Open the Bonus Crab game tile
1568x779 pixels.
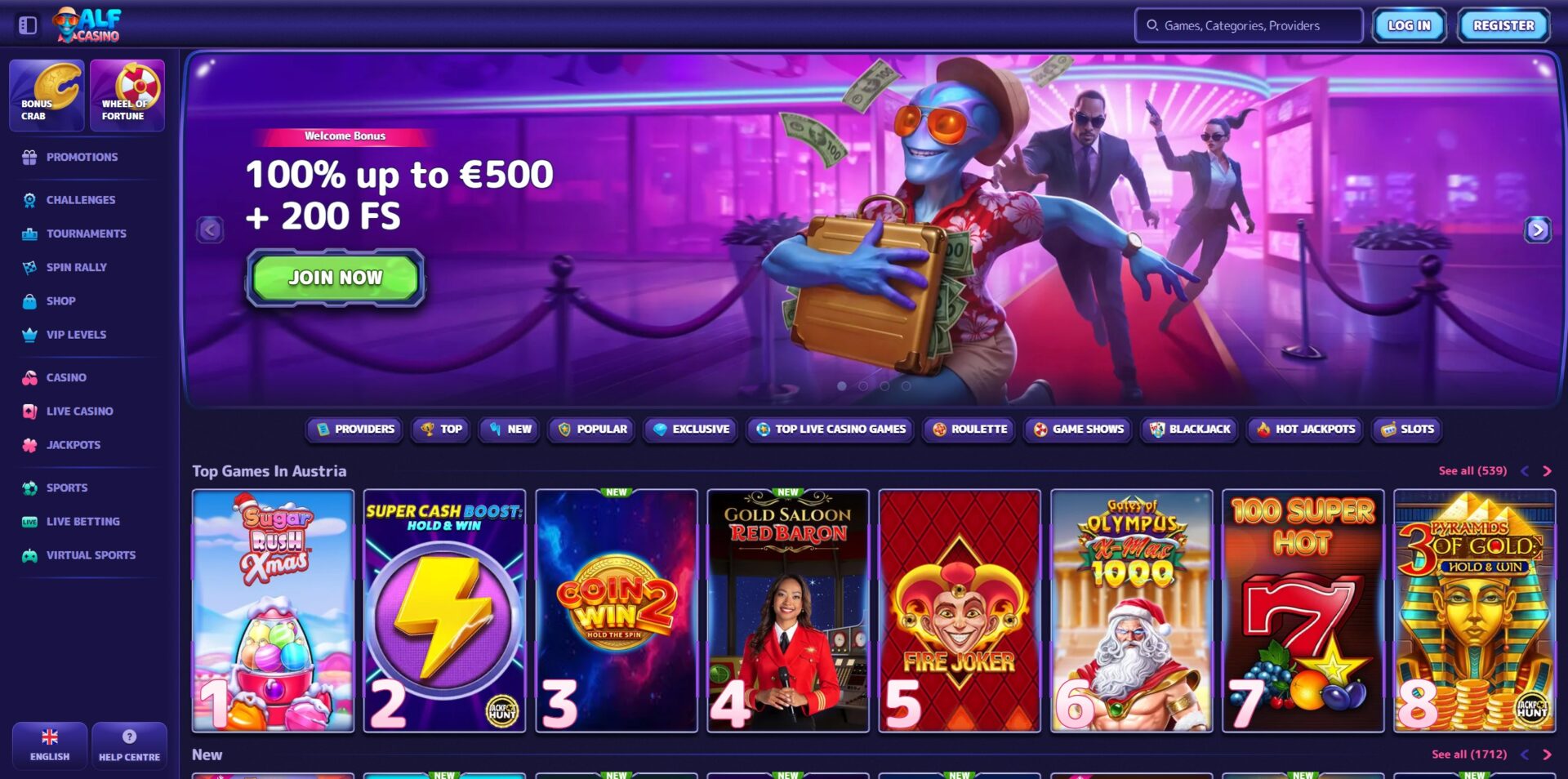coord(47,95)
